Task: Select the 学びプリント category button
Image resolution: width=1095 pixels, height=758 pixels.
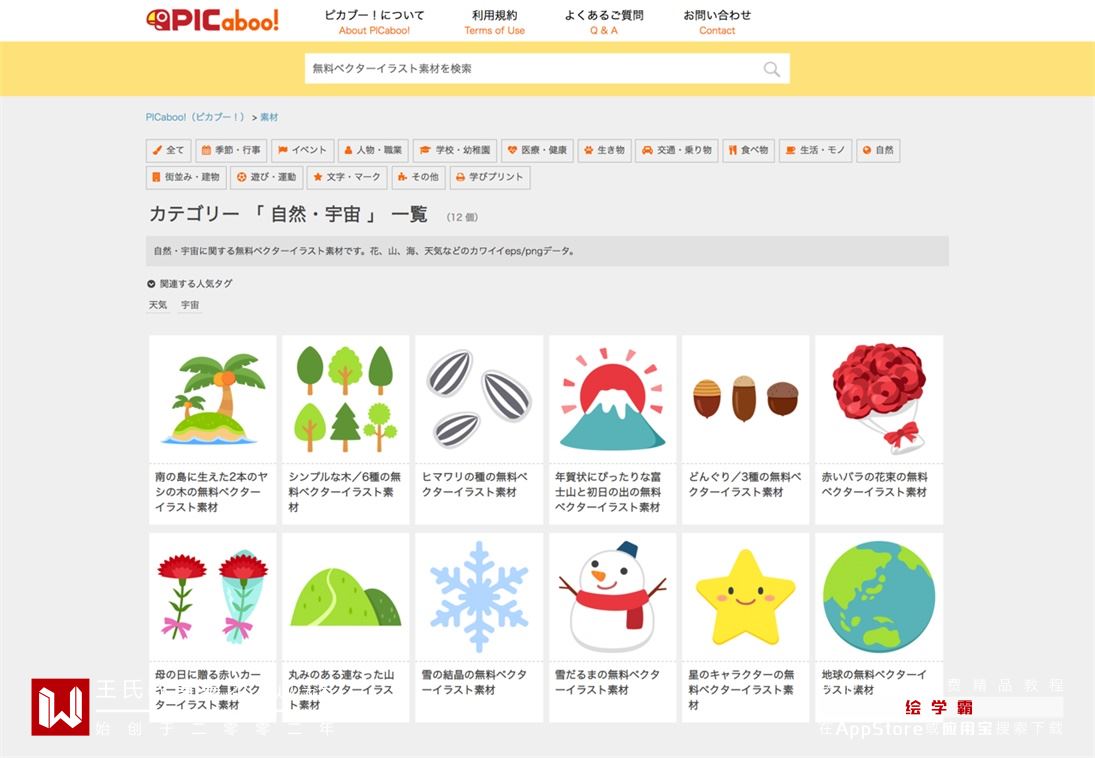Action: (490, 177)
